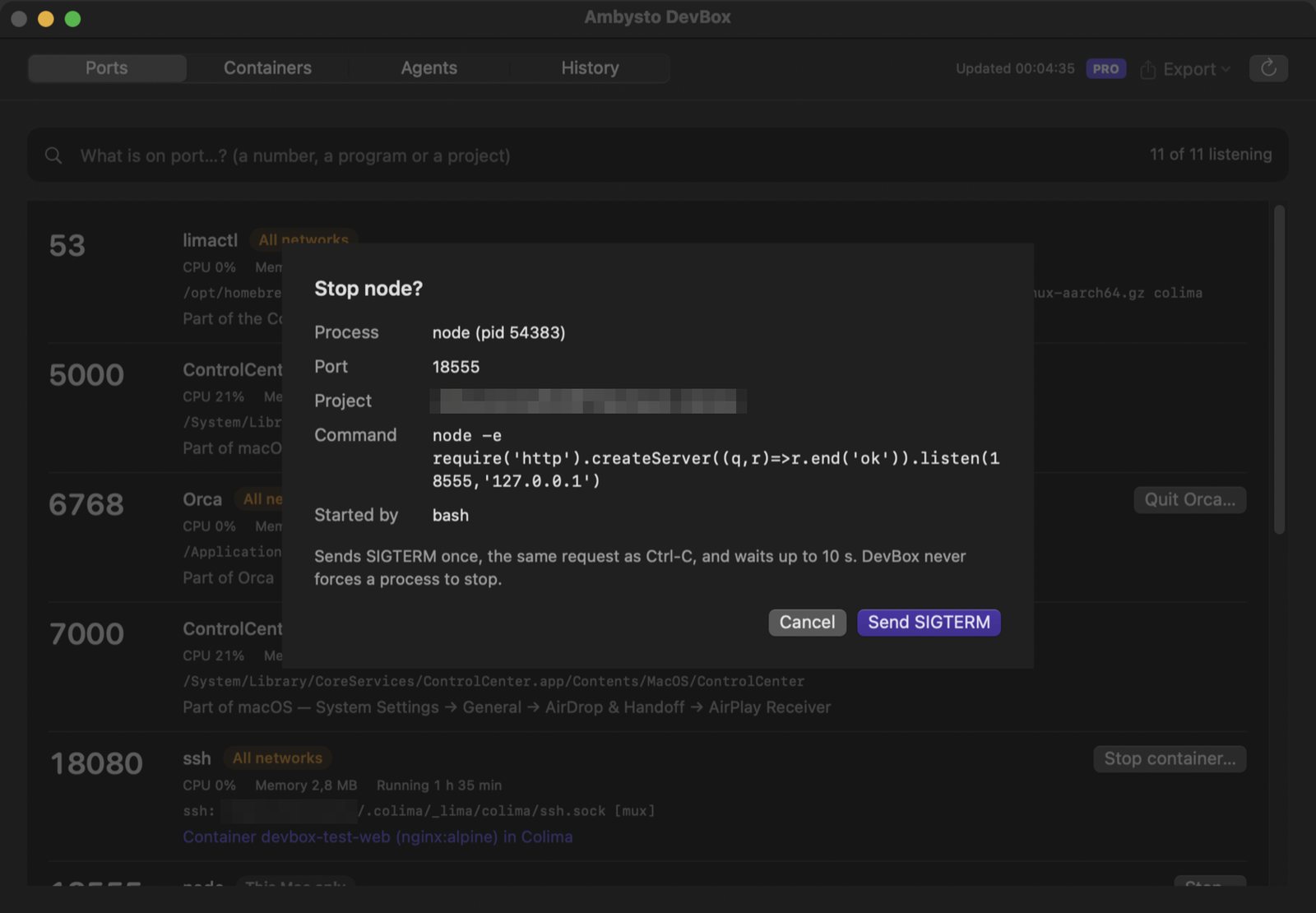Image resolution: width=1316 pixels, height=913 pixels.
Task: Click the 'Updated 00:04:35' timestamp
Action: pyautogui.click(x=1015, y=69)
